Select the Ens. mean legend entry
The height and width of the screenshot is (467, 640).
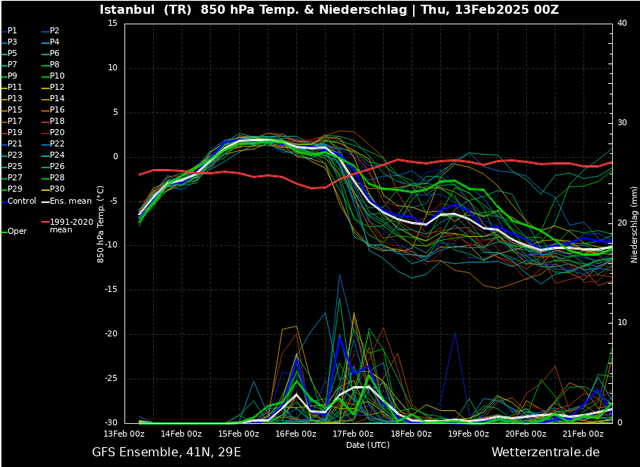click(x=67, y=201)
